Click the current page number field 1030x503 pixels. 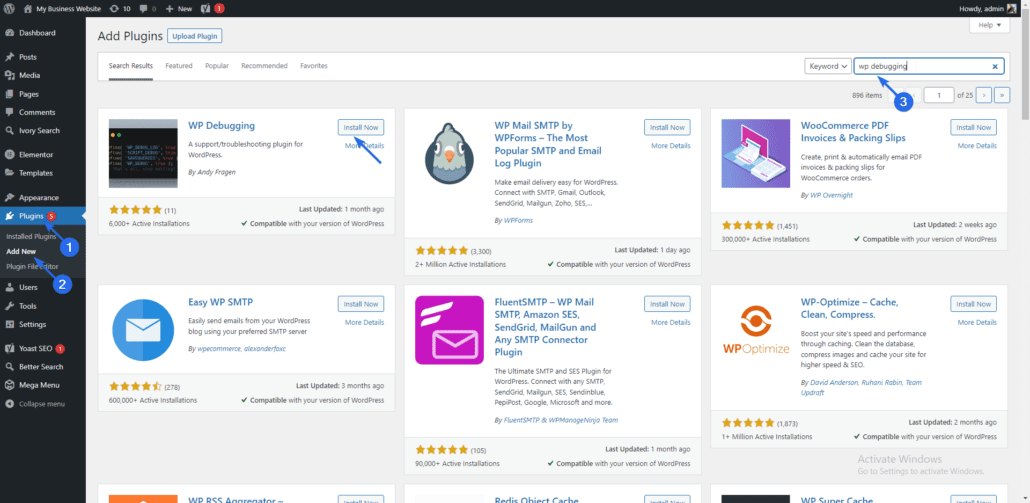939,95
